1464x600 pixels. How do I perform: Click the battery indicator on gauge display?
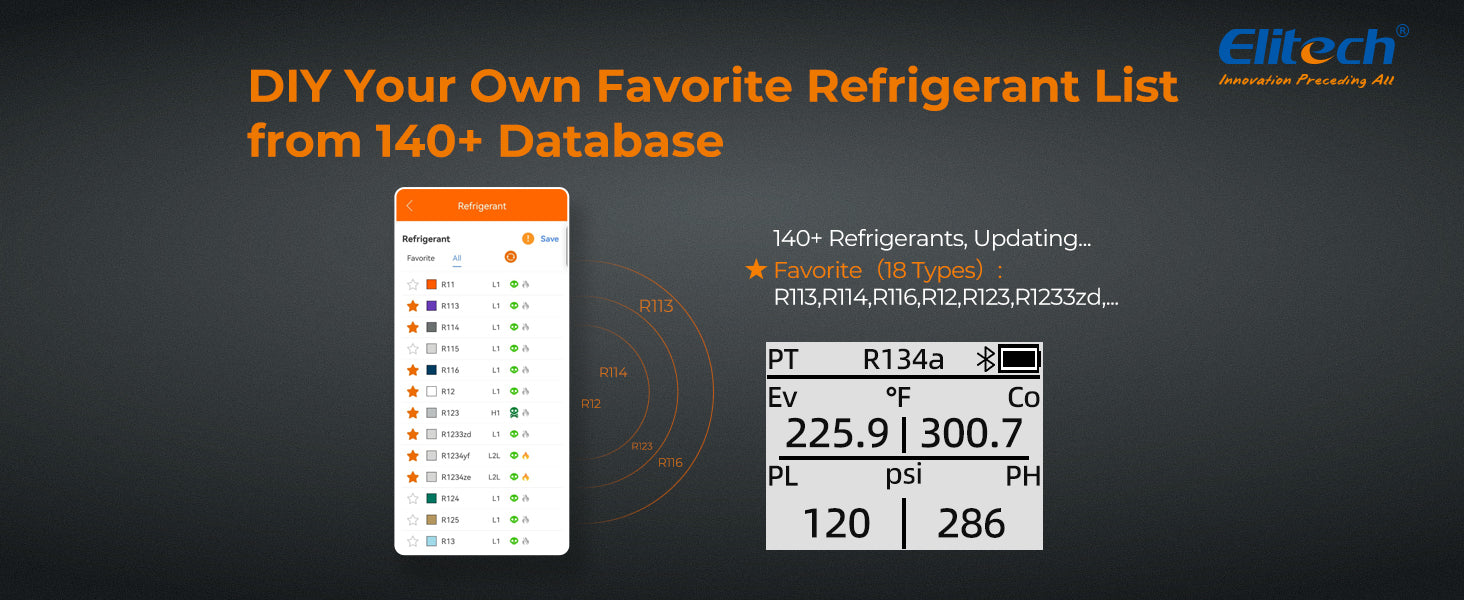[1019, 360]
